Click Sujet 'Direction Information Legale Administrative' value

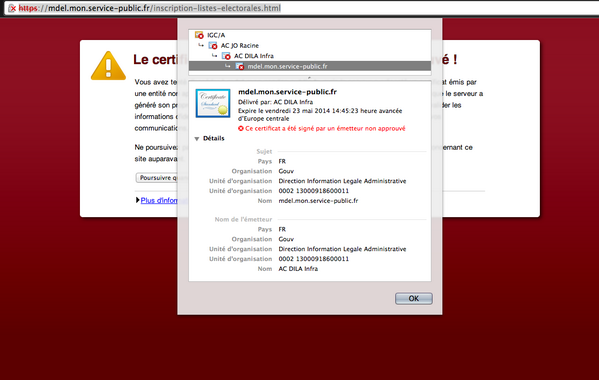[342, 181]
